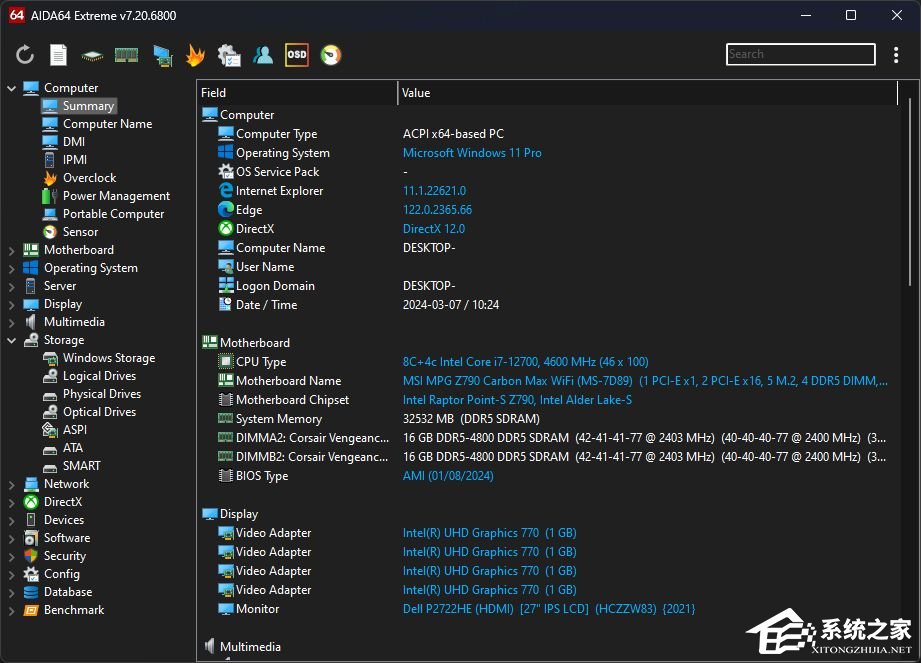921x663 pixels.
Task: Click the user person toolbar icon
Action: [x=263, y=55]
